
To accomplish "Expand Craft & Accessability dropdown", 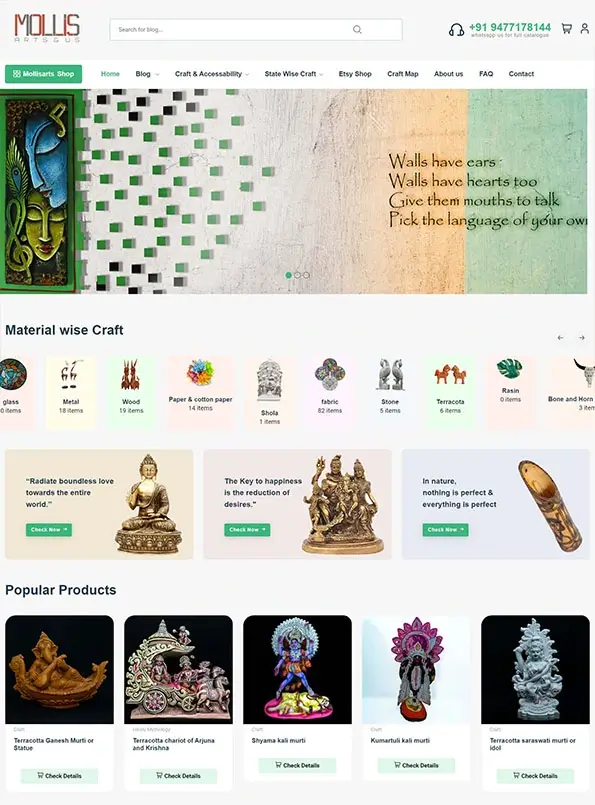I will 212,74.
